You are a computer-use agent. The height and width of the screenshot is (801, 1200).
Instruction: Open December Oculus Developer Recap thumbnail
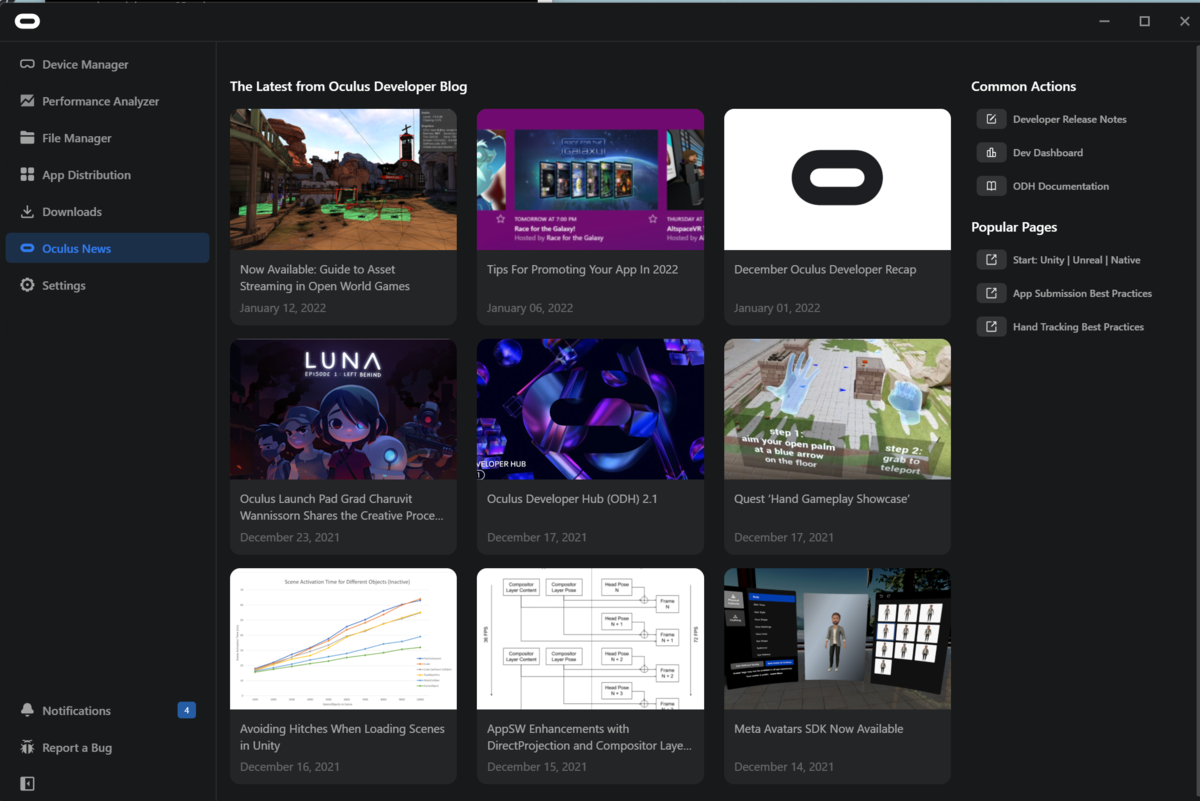(837, 179)
